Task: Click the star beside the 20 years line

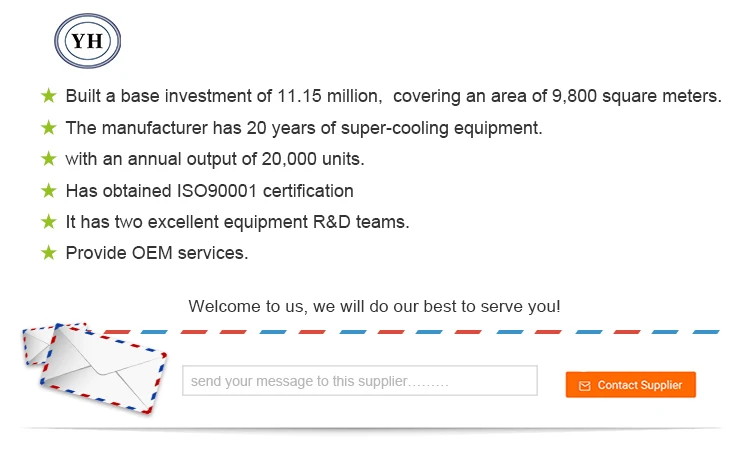Action: [x=48, y=127]
